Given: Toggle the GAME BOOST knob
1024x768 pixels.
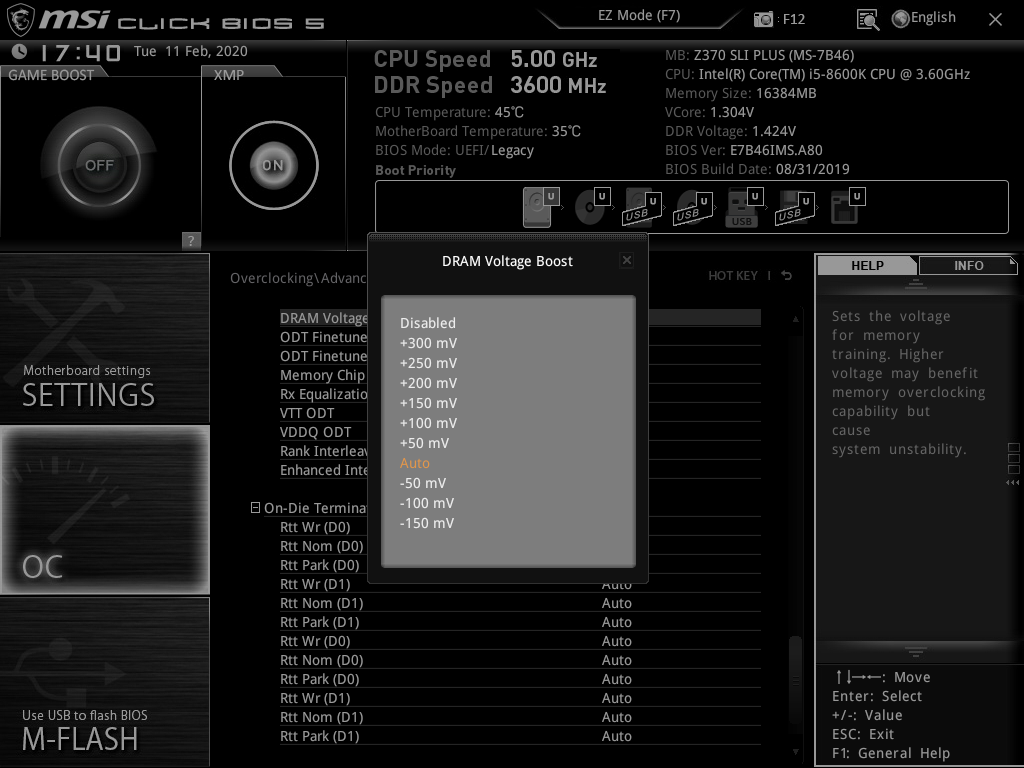Looking at the screenshot, I should (x=99, y=165).
